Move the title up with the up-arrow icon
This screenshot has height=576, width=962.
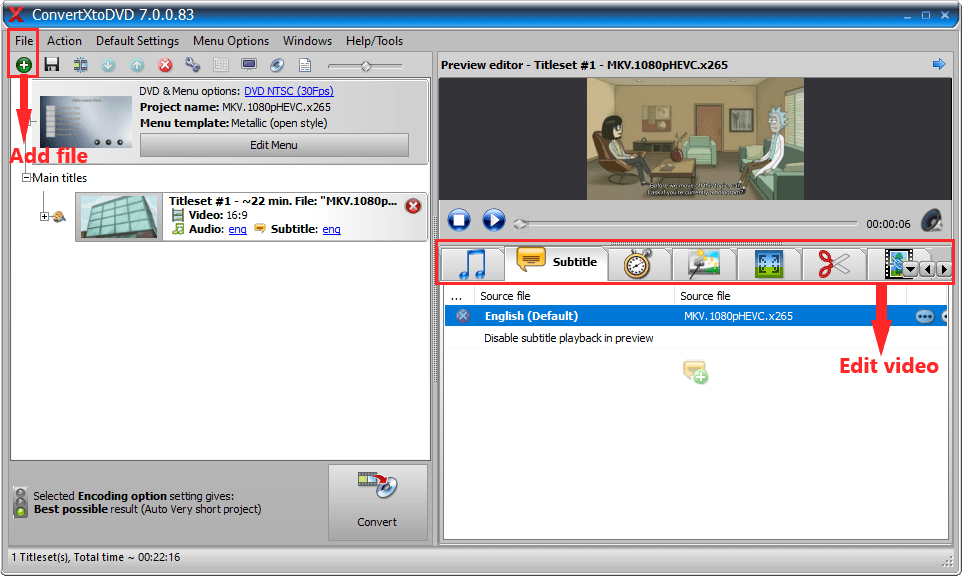[135, 64]
